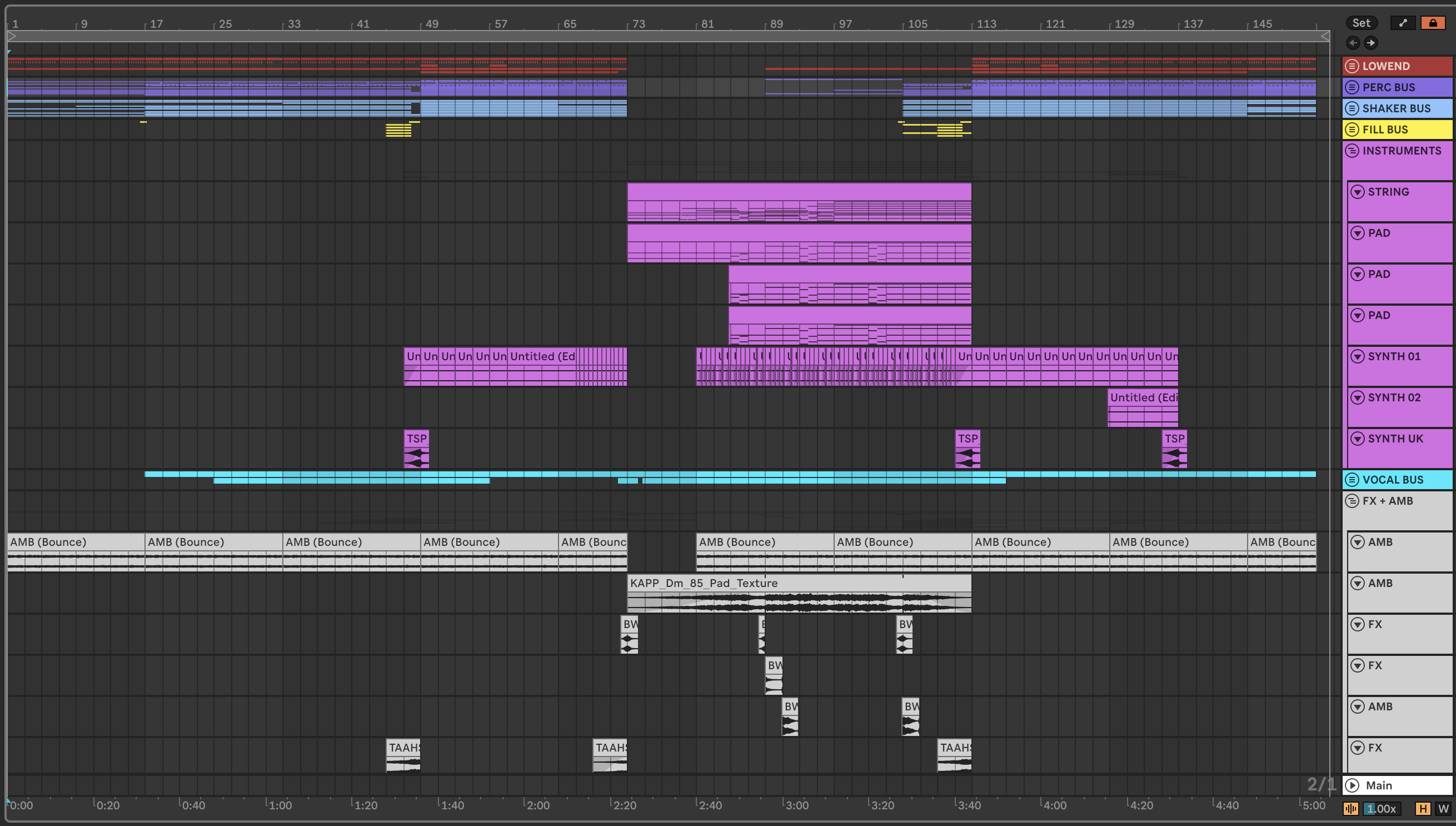
Task: Fold the SHAKER BUS group icon
Action: pos(1352,108)
